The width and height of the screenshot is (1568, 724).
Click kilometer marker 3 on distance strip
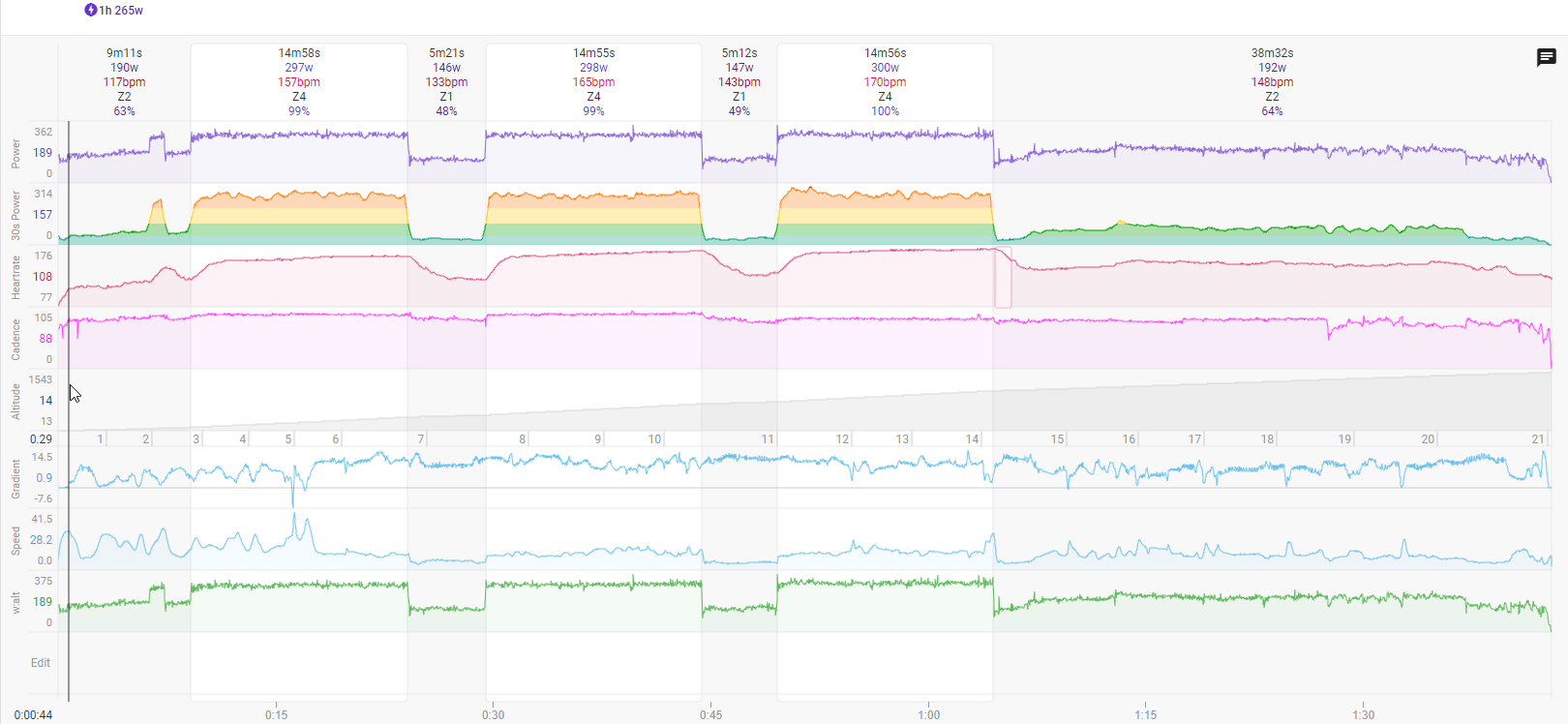pyautogui.click(x=196, y=439)
